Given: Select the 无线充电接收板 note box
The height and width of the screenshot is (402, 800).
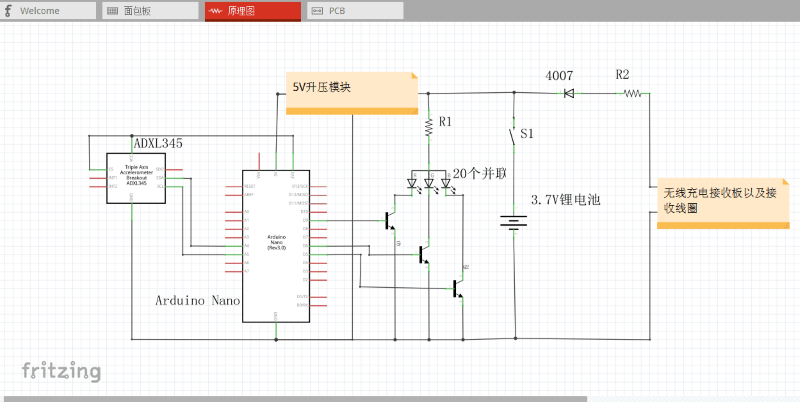Looking at the screenshot, I should [x=722, y=203].
